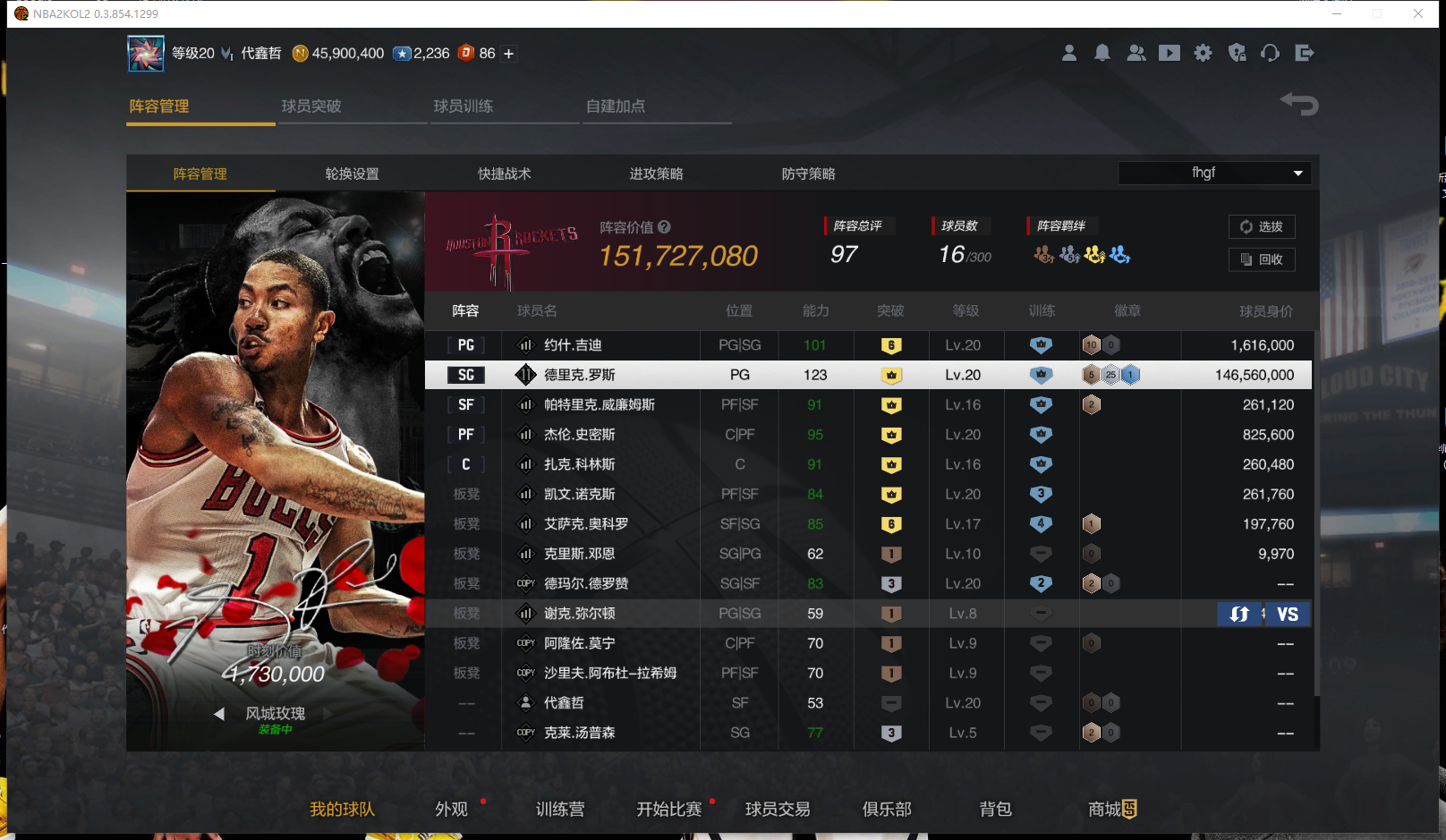Click the video replay icon
The width and height of the screenshot is (1446, 840).
click(1170, 54)
